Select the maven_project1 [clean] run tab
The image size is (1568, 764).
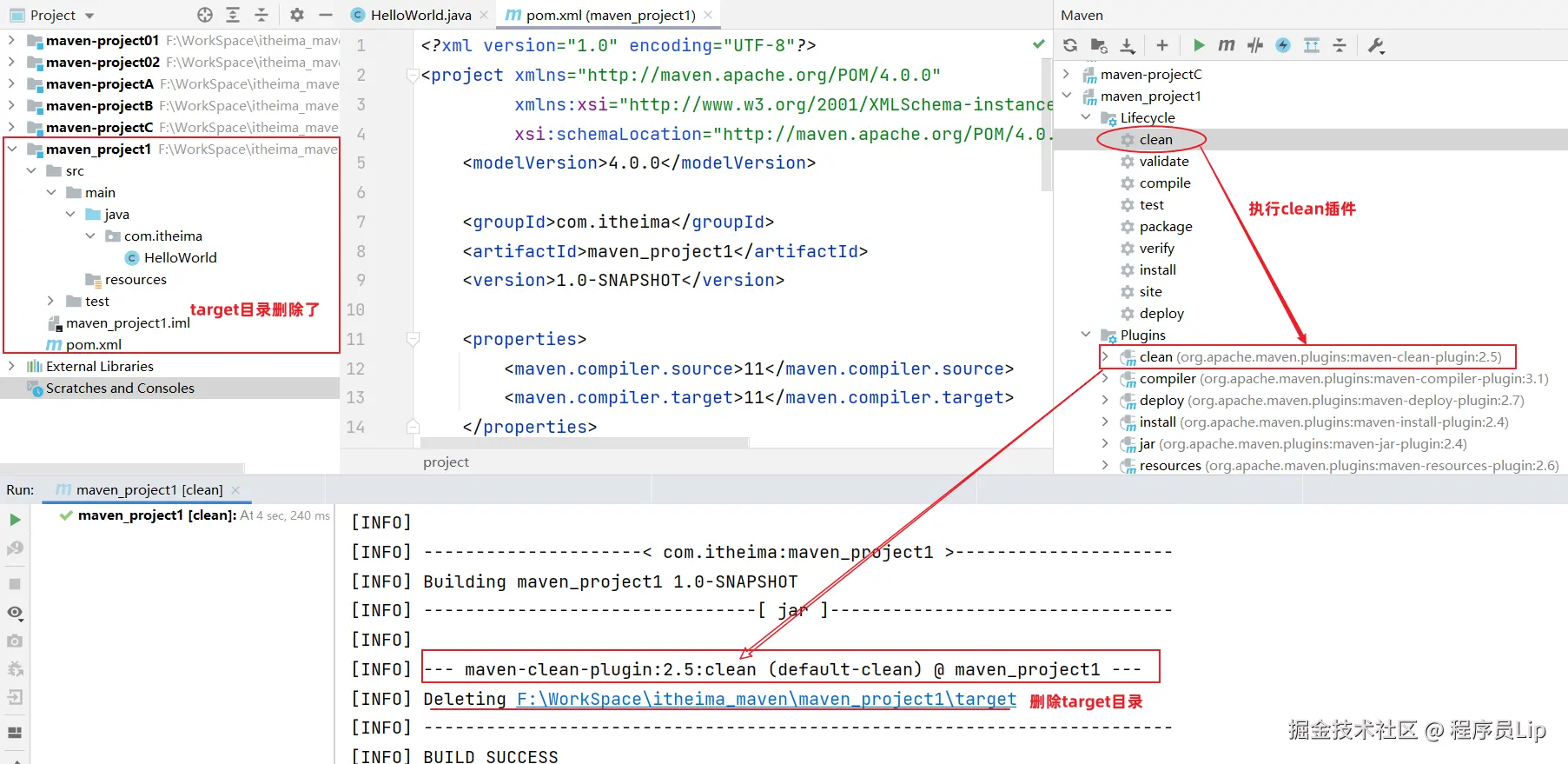coord(149,490)
